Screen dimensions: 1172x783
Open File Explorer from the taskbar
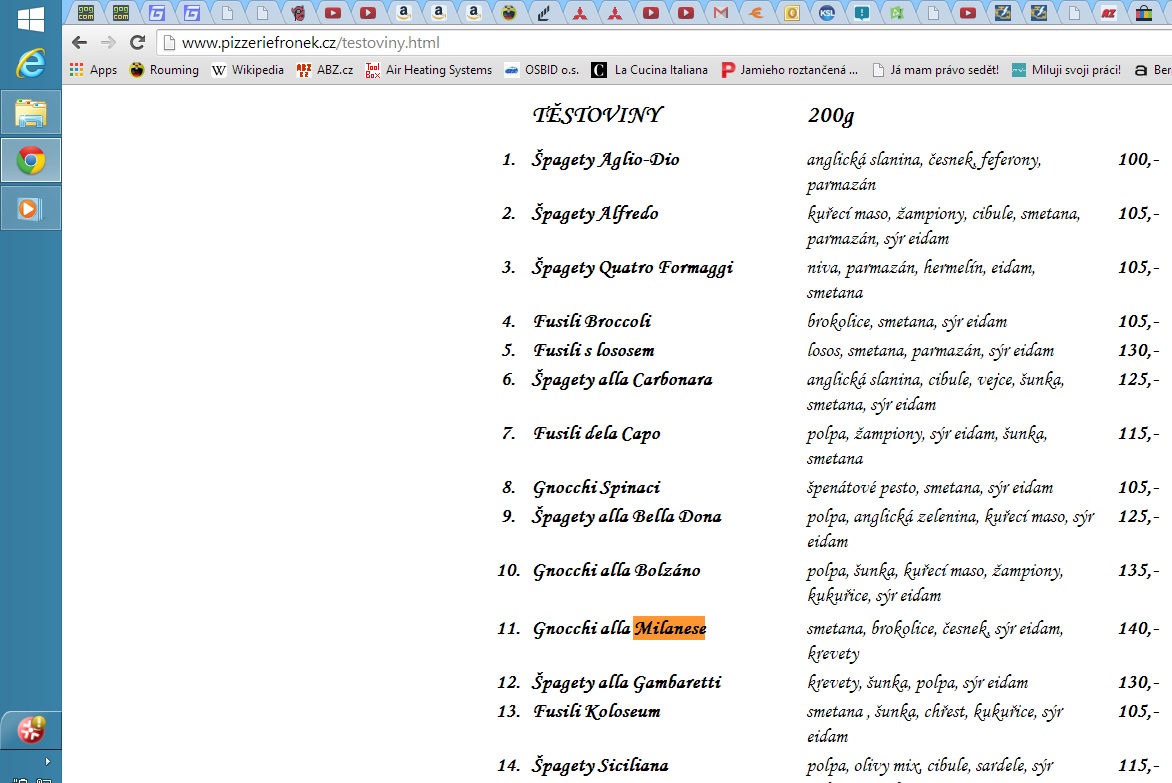(31, 114)
